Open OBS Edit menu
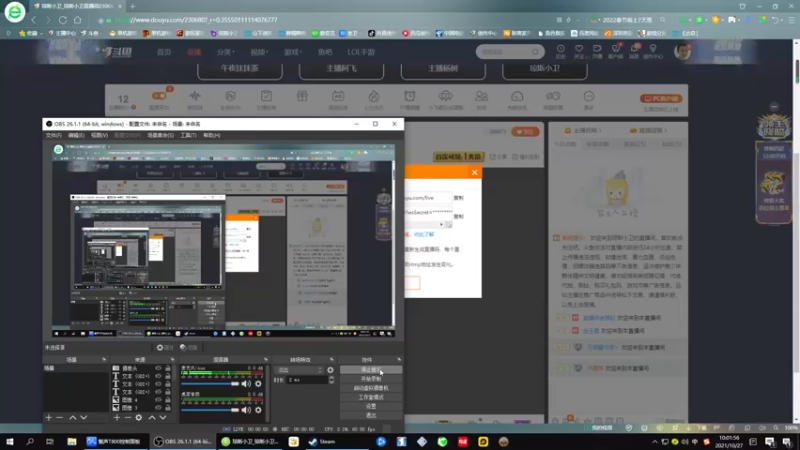This screenshot has height=450, width=800. coord(76,135)
